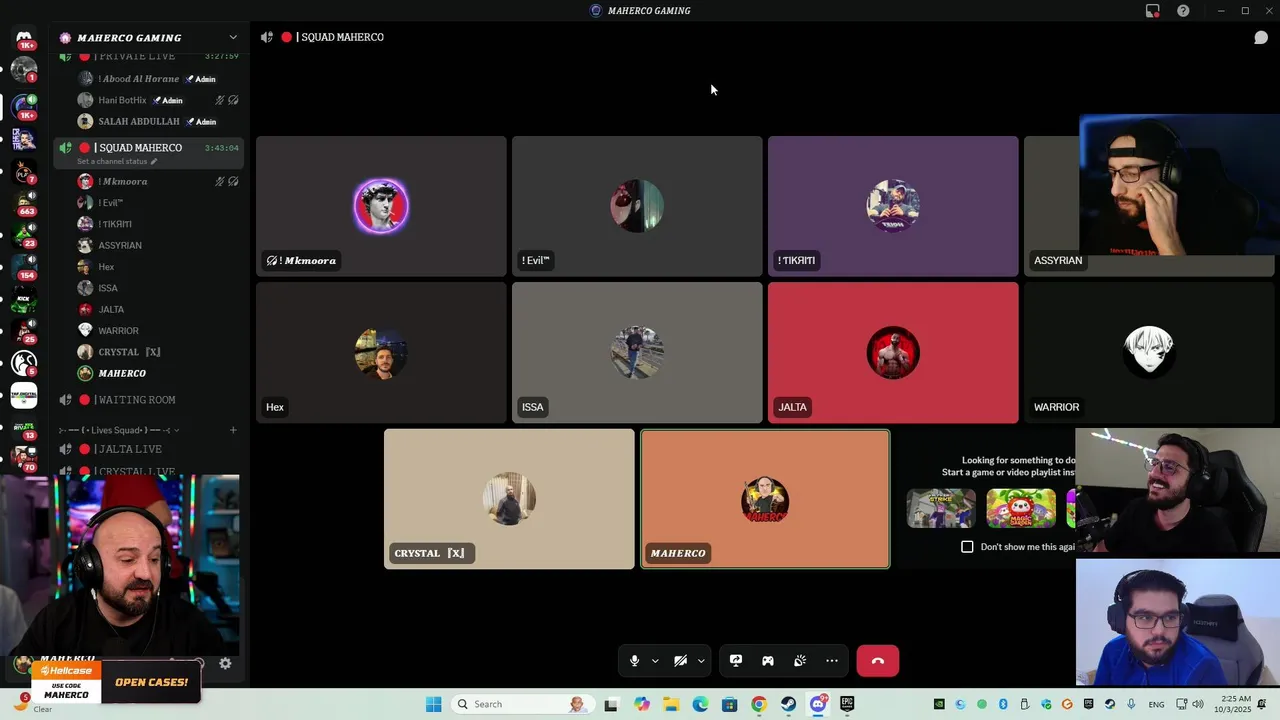Add channel to Lives Squad category
Image resolution: width=1280 pixels, height=720 pixels.
tap(233, 430)
